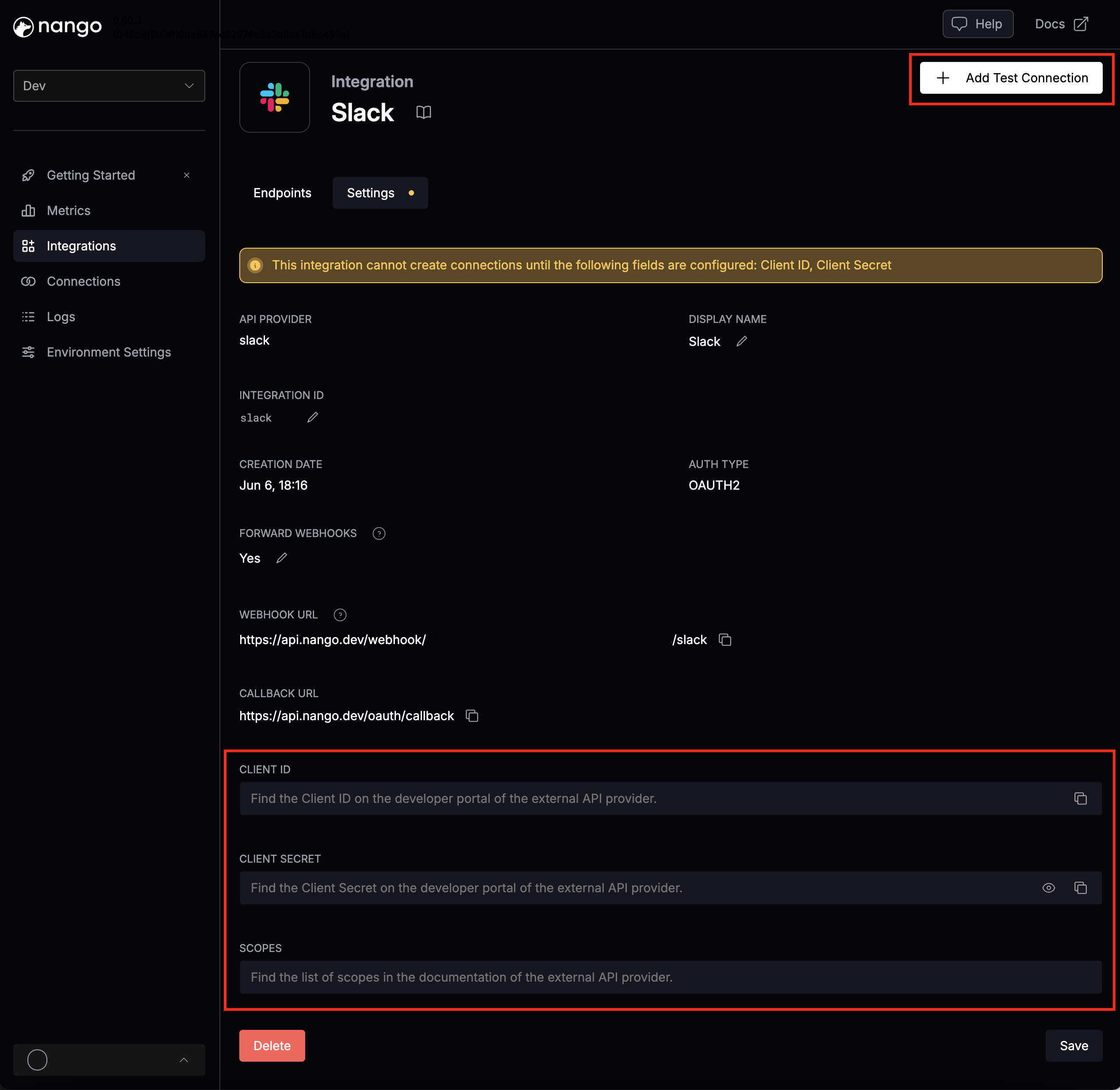
Task: Click the Slack documentation book icon
Action: pos(423,112)
